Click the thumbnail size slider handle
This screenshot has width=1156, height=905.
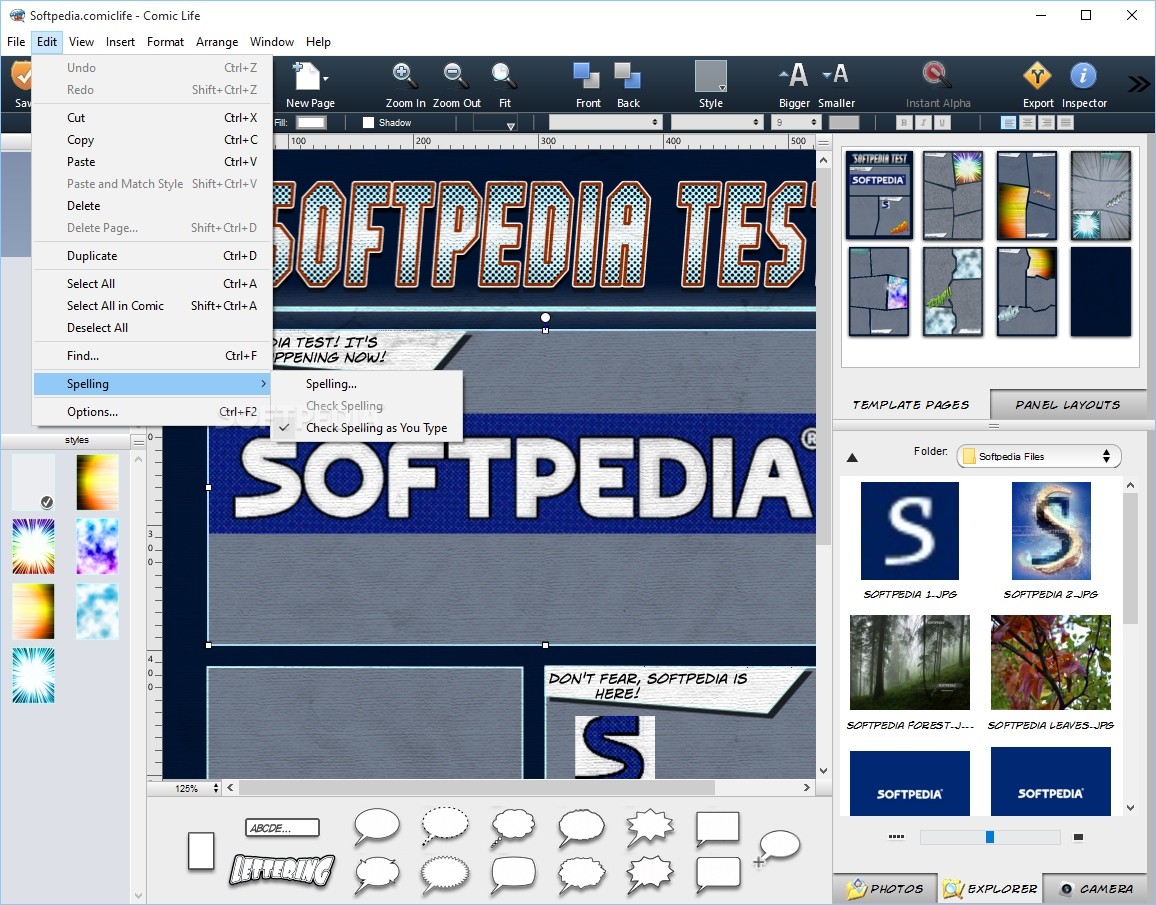click(x=989, y=836)
